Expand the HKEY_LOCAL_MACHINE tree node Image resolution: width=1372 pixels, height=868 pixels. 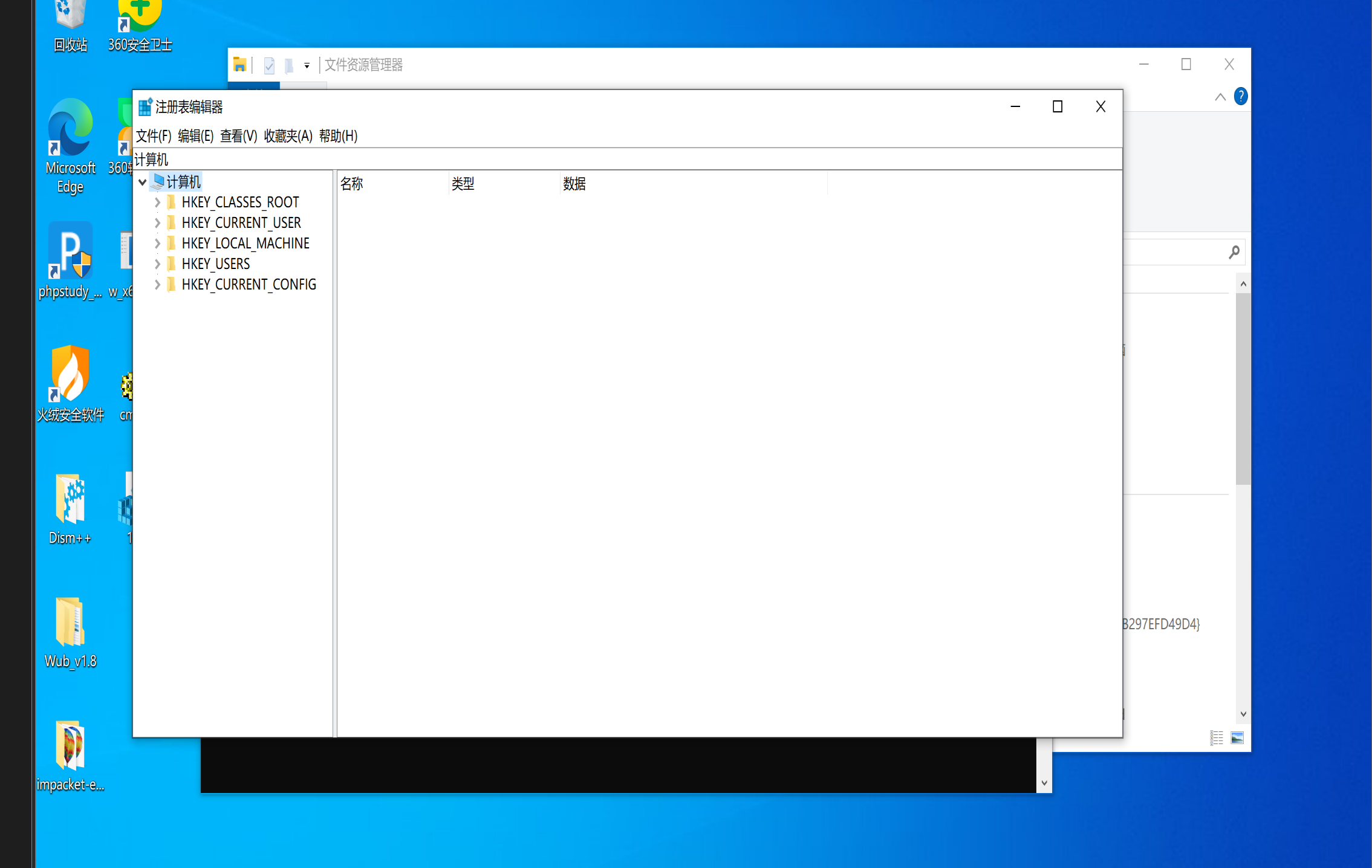coord(157,244)
